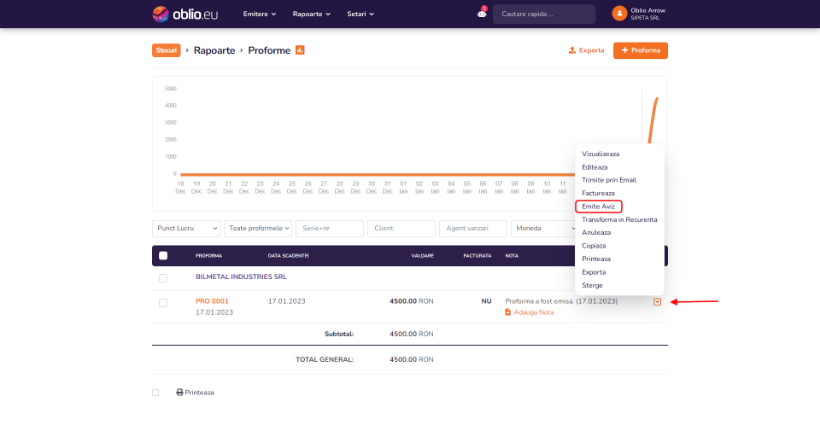820x448 pixels.
Task: Click the Agent vanzari filter field
Action: pos(473,228)
